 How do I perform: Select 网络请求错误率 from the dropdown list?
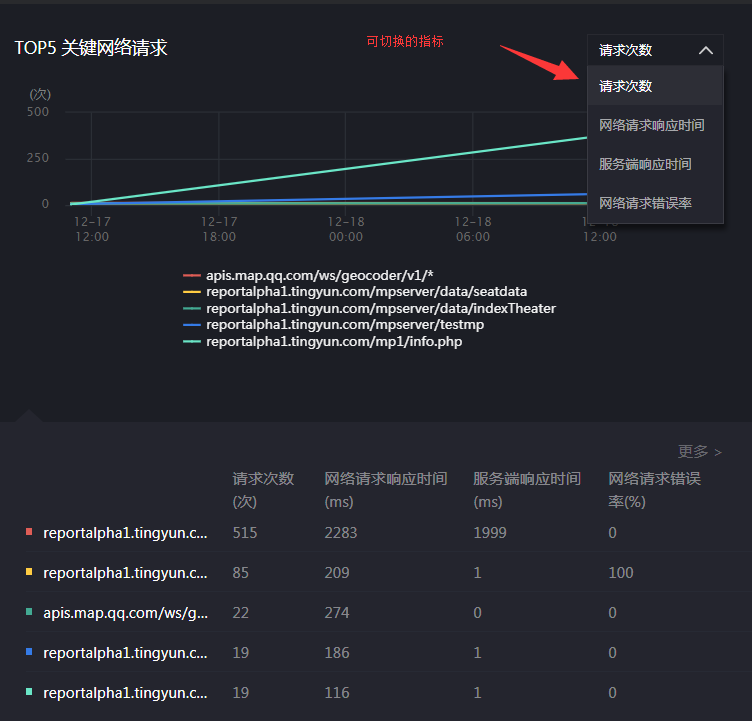pos(645,203)
